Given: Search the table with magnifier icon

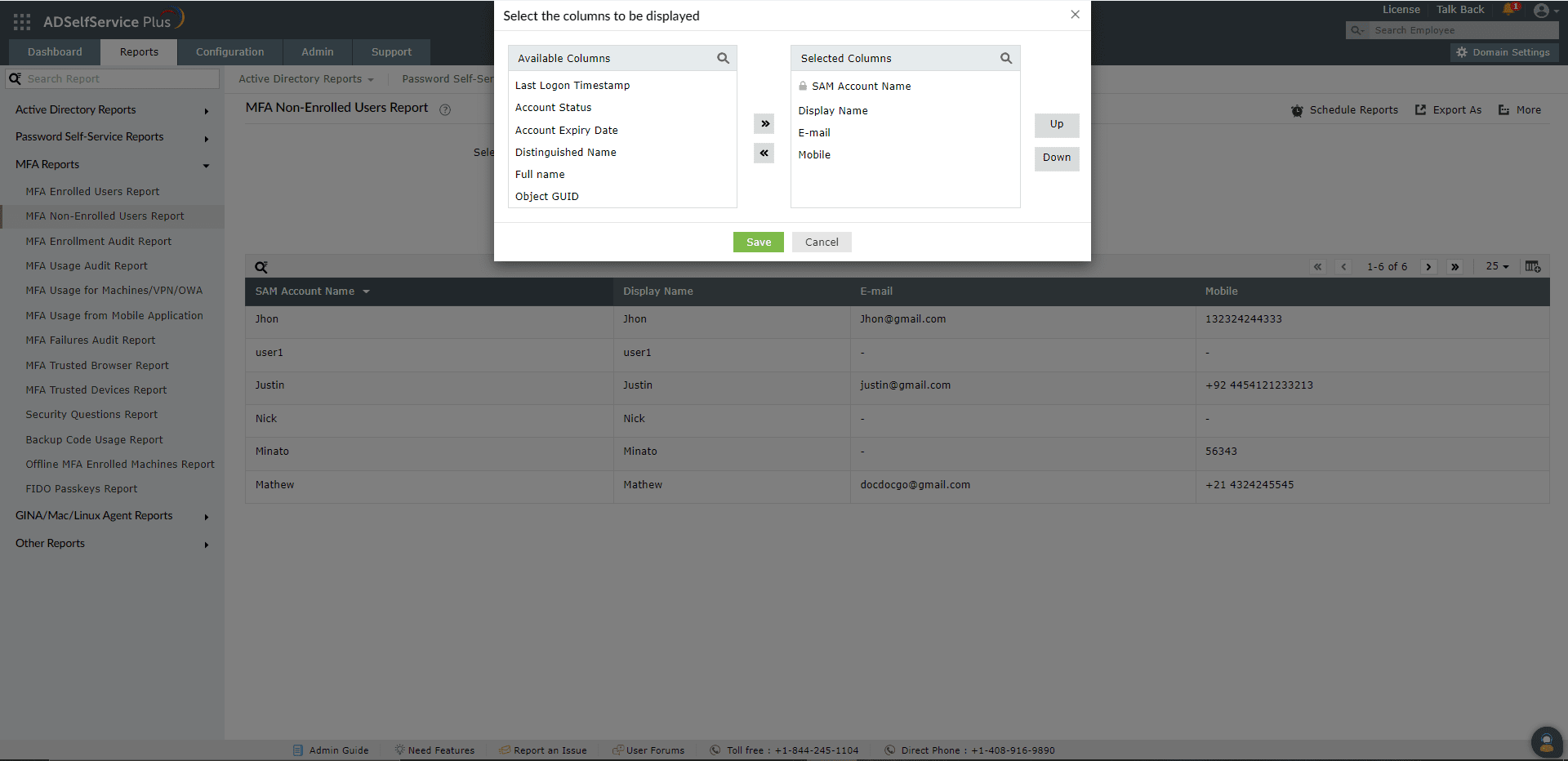Looking at the screenshot, I should point(261,267).
